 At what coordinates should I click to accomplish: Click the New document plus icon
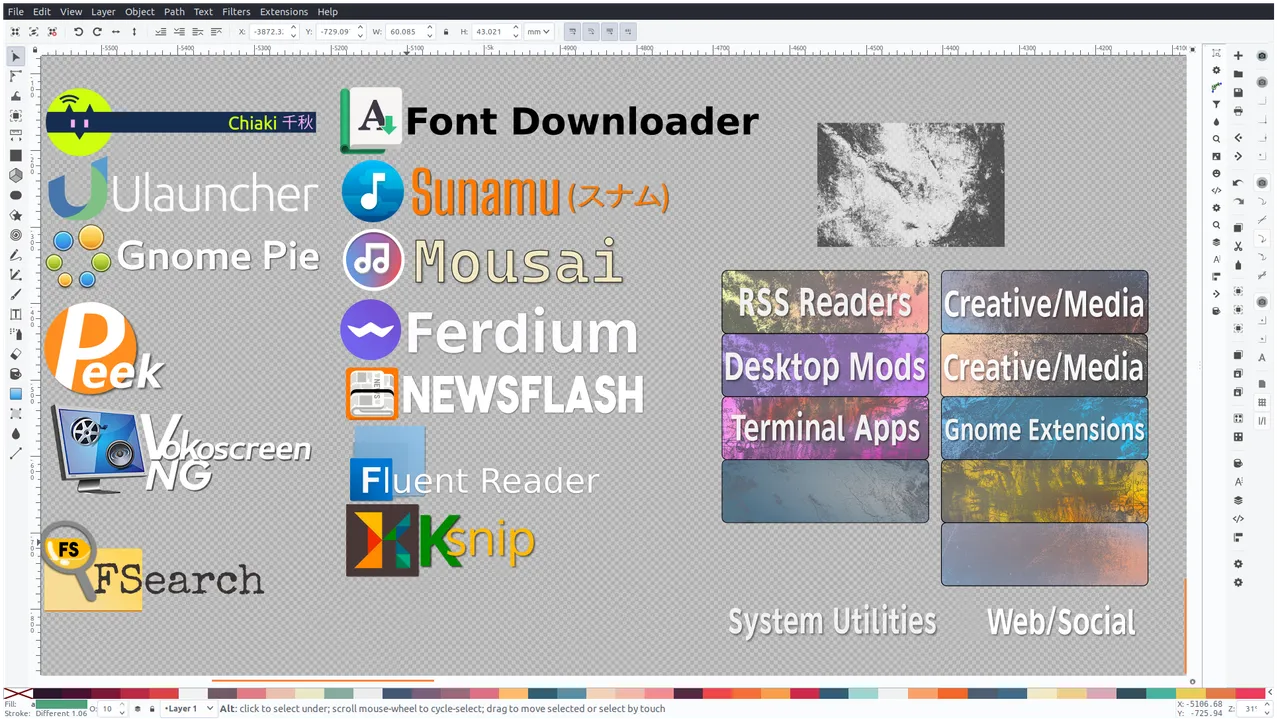(1238, 56)
